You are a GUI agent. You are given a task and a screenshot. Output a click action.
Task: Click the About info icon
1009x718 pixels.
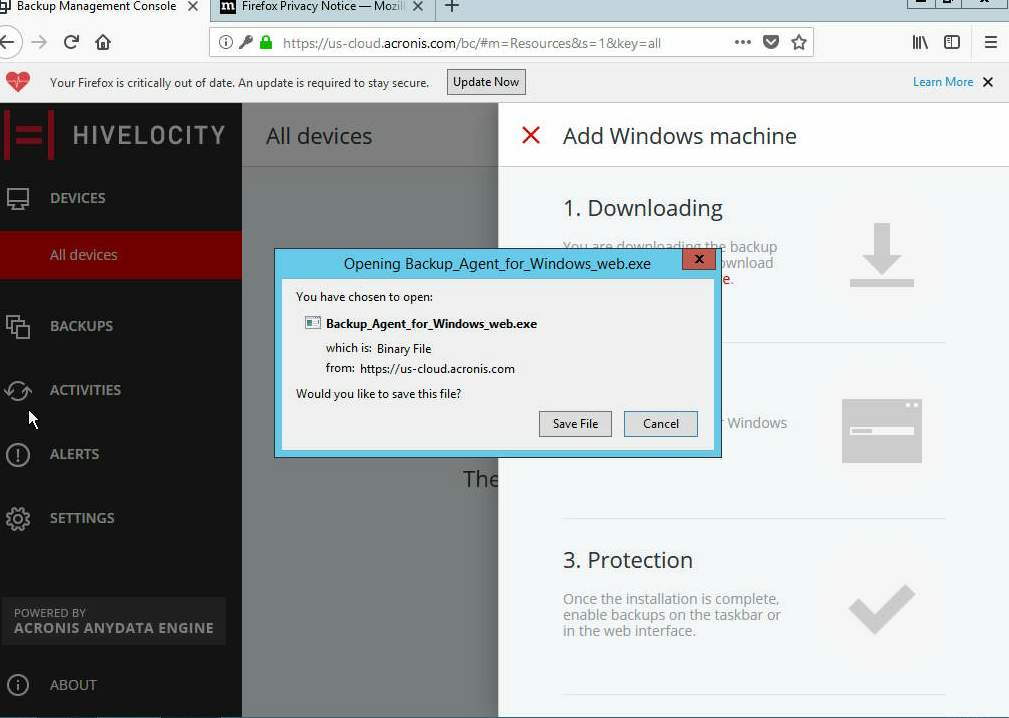(x=18, y=685)
